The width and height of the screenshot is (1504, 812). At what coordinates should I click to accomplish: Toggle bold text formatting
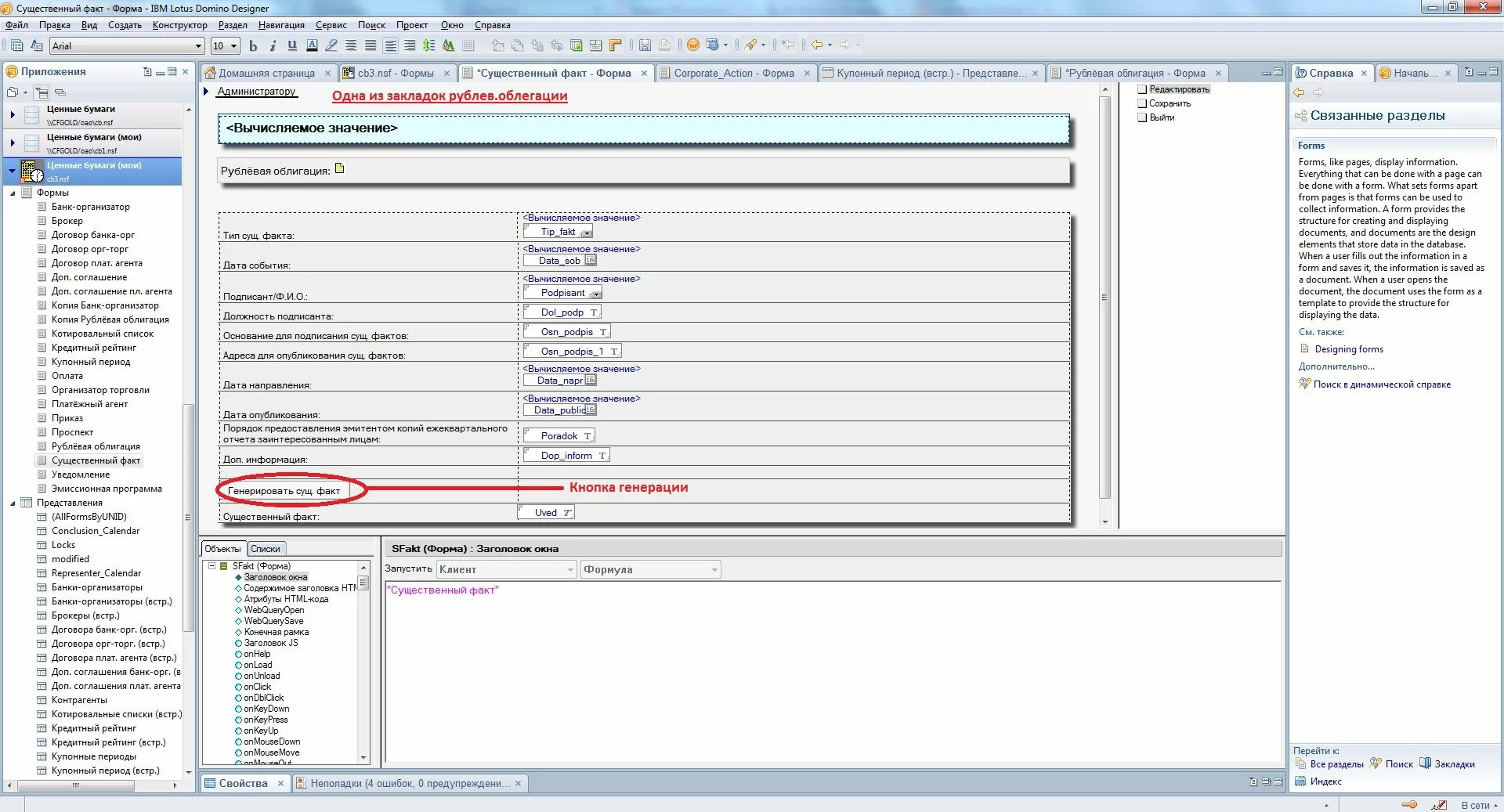point(252,46)
